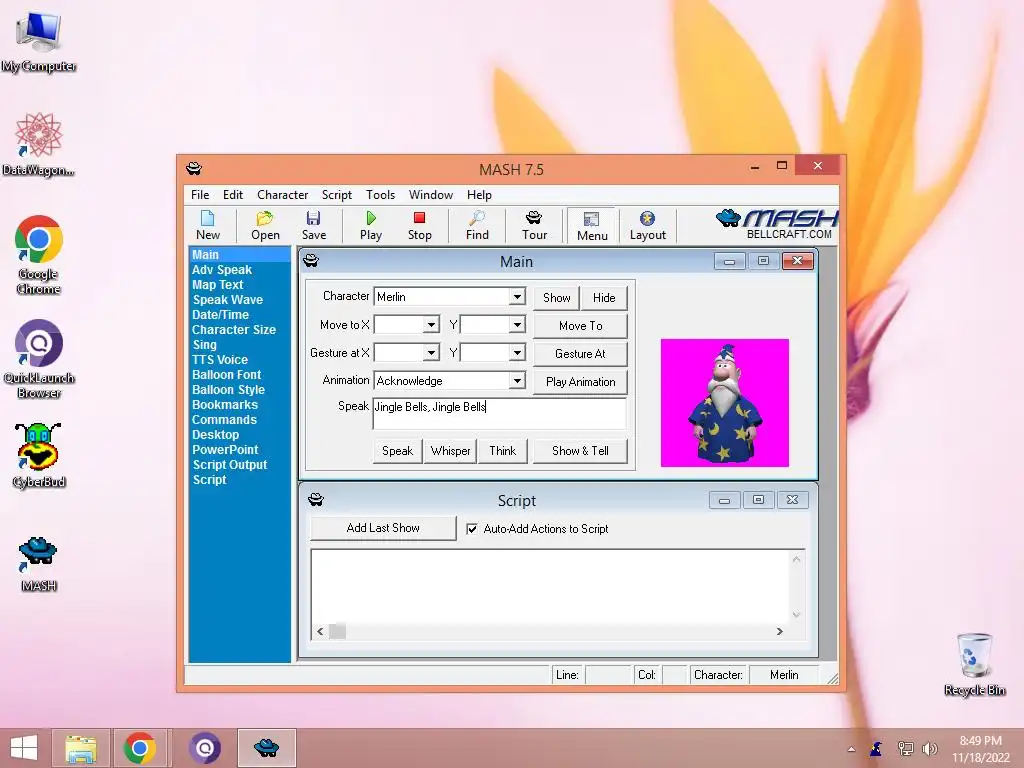Expand the Move to X dropdown

[x=431, y=325]
